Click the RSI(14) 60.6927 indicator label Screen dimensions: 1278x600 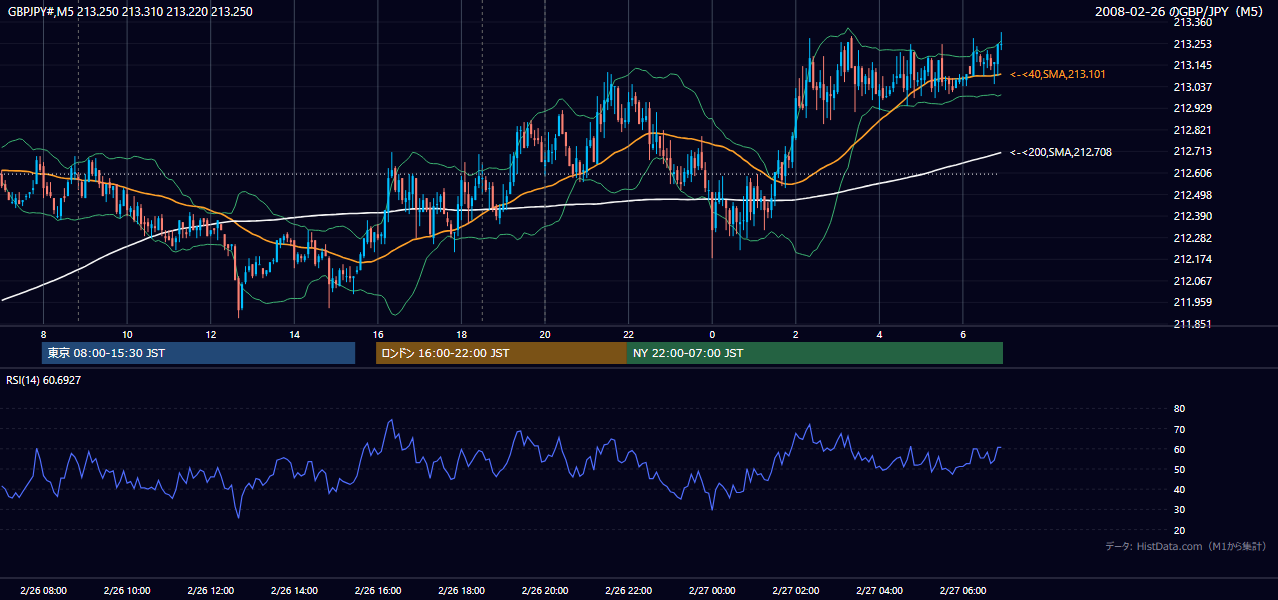[x=44, y=380]
